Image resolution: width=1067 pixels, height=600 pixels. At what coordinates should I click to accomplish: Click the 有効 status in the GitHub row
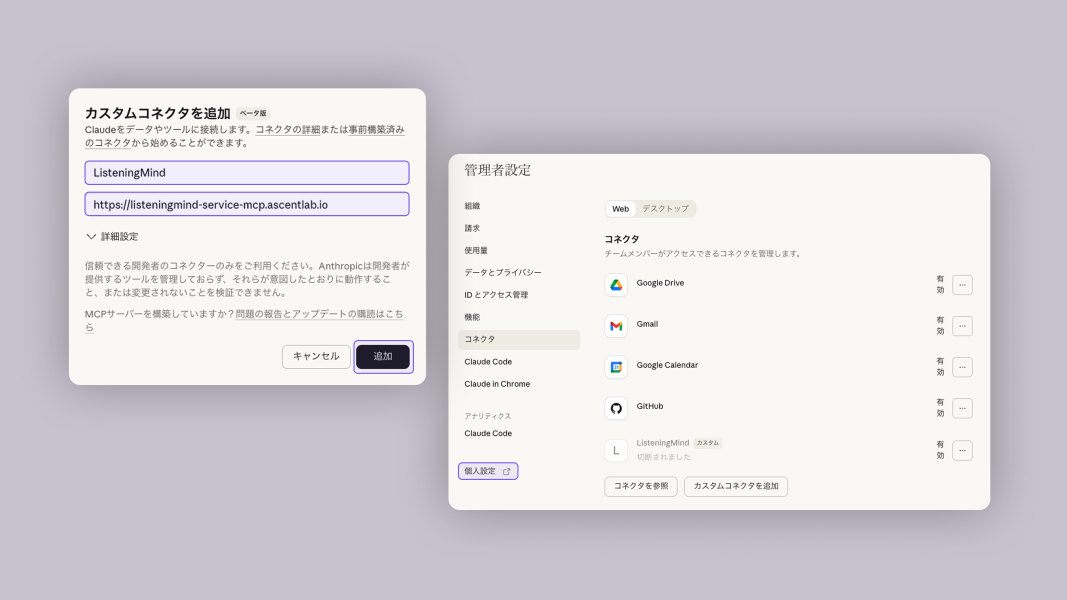coord(940,407)
